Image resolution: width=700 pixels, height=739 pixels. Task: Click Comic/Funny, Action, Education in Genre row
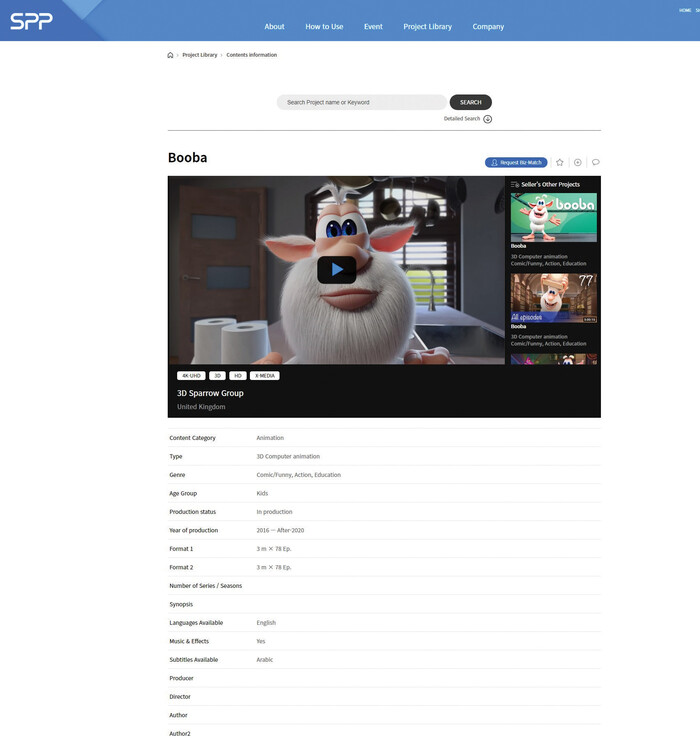pyautogui.click(x=298, y=475)
